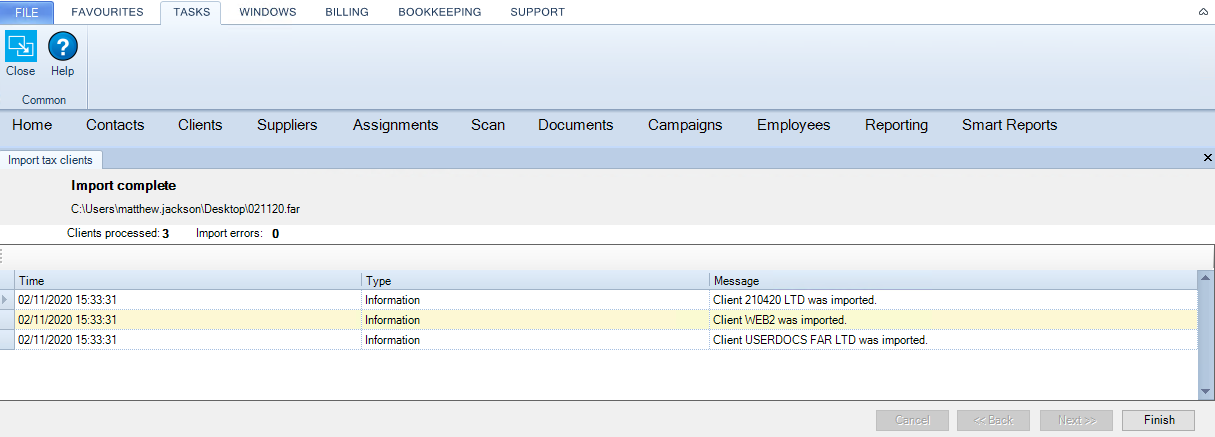Image resolution: width=1215 pixels, height=437 pixels.
Task: Select row 'Client USERDOCS FAR LTD was imported.'
Action: 598,340
